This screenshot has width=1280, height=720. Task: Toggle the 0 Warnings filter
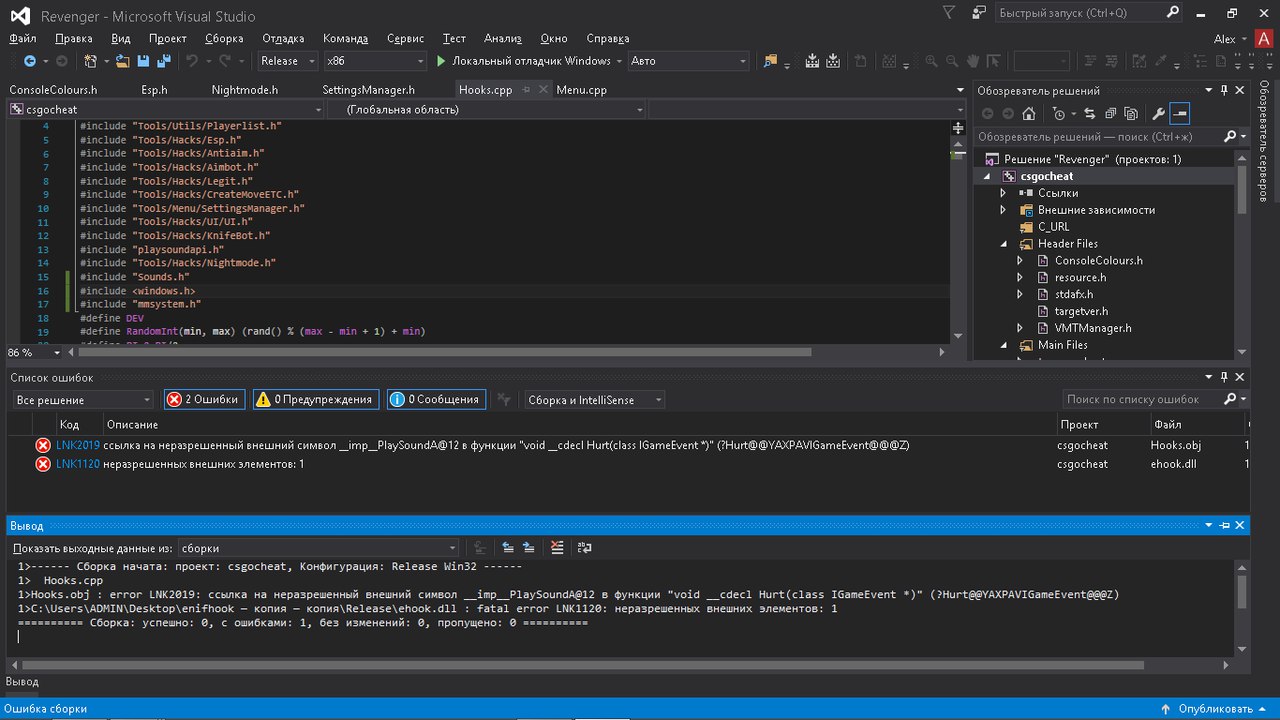[315, 399]
